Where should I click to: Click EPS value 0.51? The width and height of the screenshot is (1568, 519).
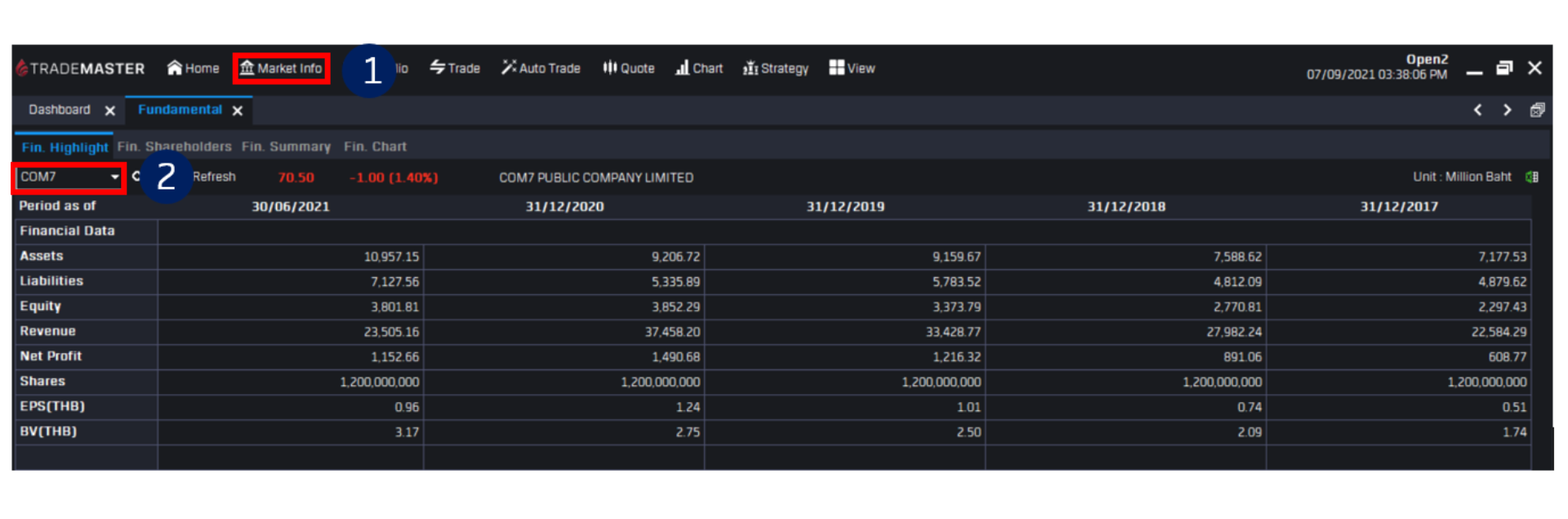tap(1514, 407)
